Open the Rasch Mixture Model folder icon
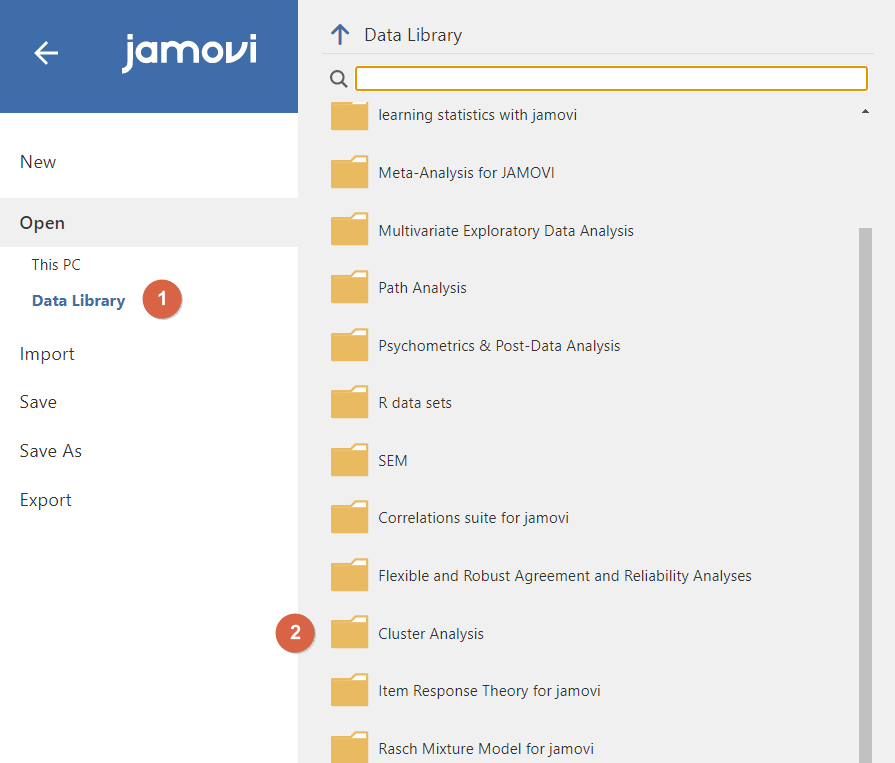Viewport: 895px width, 763px height. 349,747
